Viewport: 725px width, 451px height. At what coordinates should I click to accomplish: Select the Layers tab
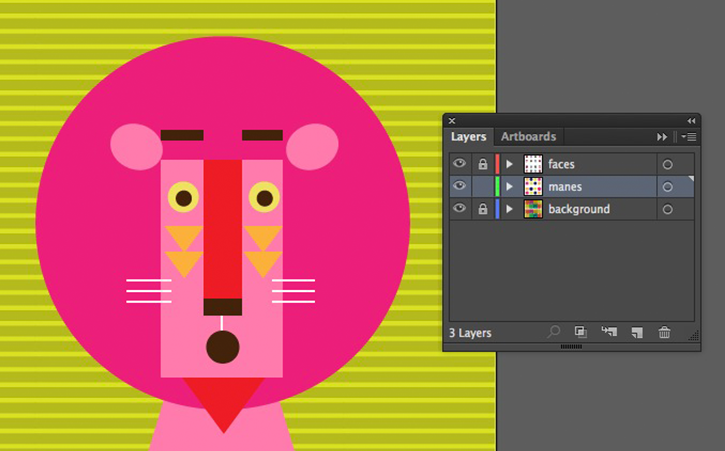coord(468,137)
